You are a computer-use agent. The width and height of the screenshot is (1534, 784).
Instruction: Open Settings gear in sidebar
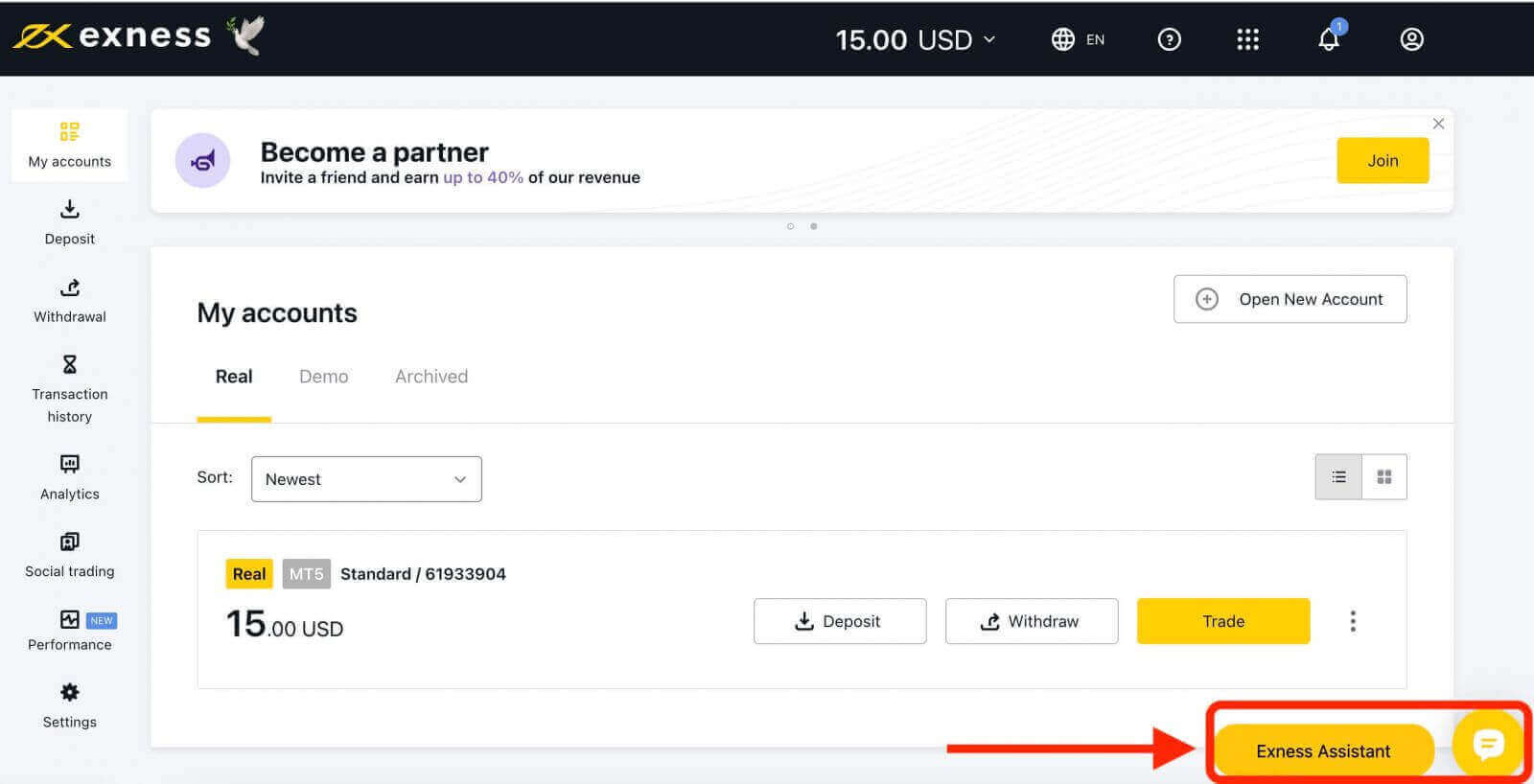click(x=70, y=705)
